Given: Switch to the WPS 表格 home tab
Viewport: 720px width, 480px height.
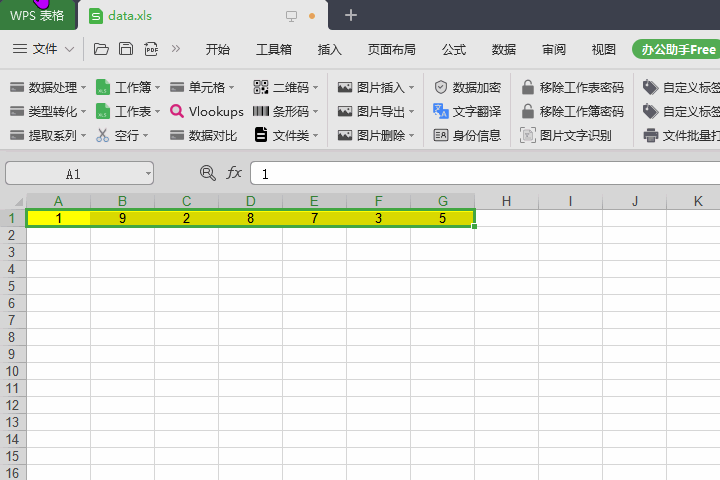Looking at the screenshot, I should (x=37, y=16).
